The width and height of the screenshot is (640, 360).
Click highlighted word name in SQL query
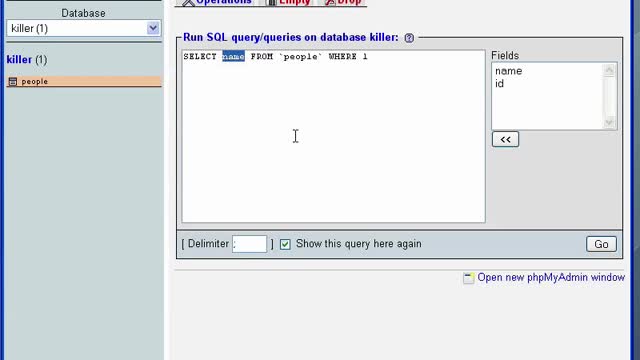click(233, 56)
